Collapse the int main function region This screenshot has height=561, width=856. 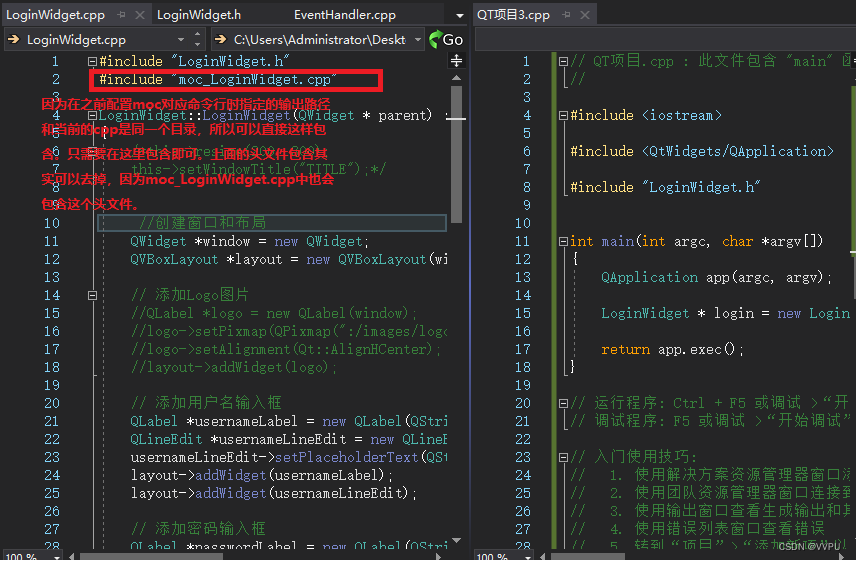coord(563,241)
